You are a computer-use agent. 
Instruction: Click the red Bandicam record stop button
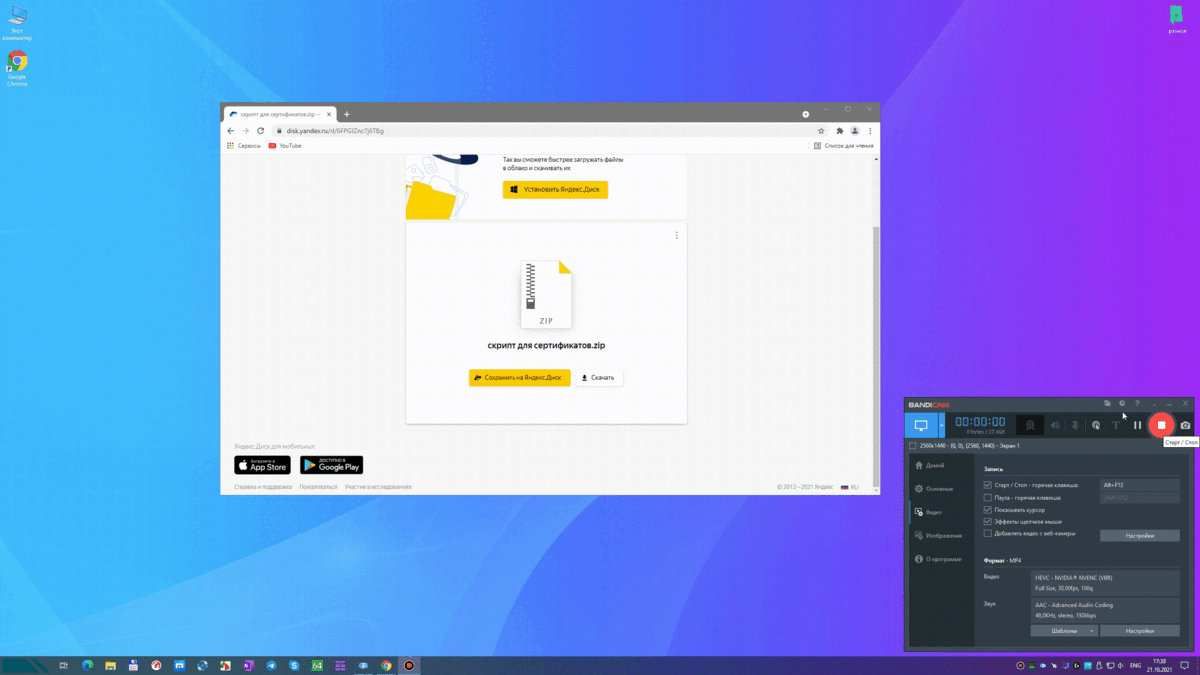(1161, 425)
